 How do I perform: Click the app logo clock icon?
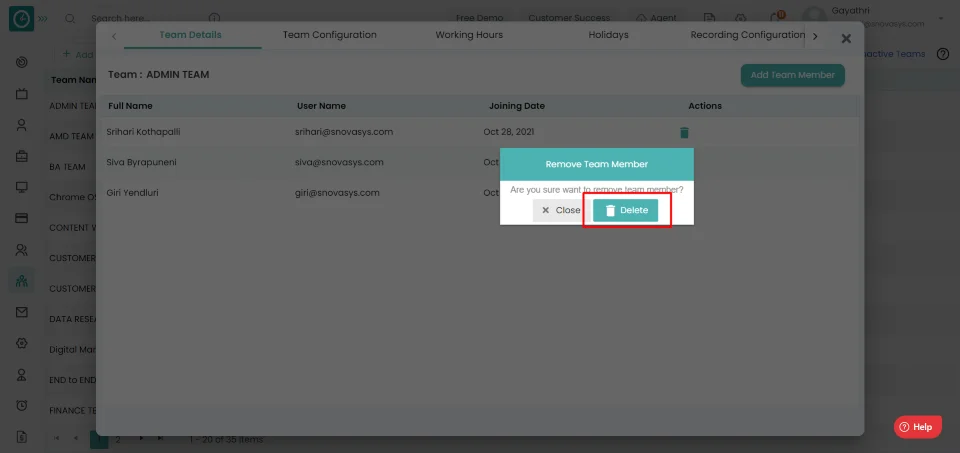pyautogui.click(x=21, y=18)
